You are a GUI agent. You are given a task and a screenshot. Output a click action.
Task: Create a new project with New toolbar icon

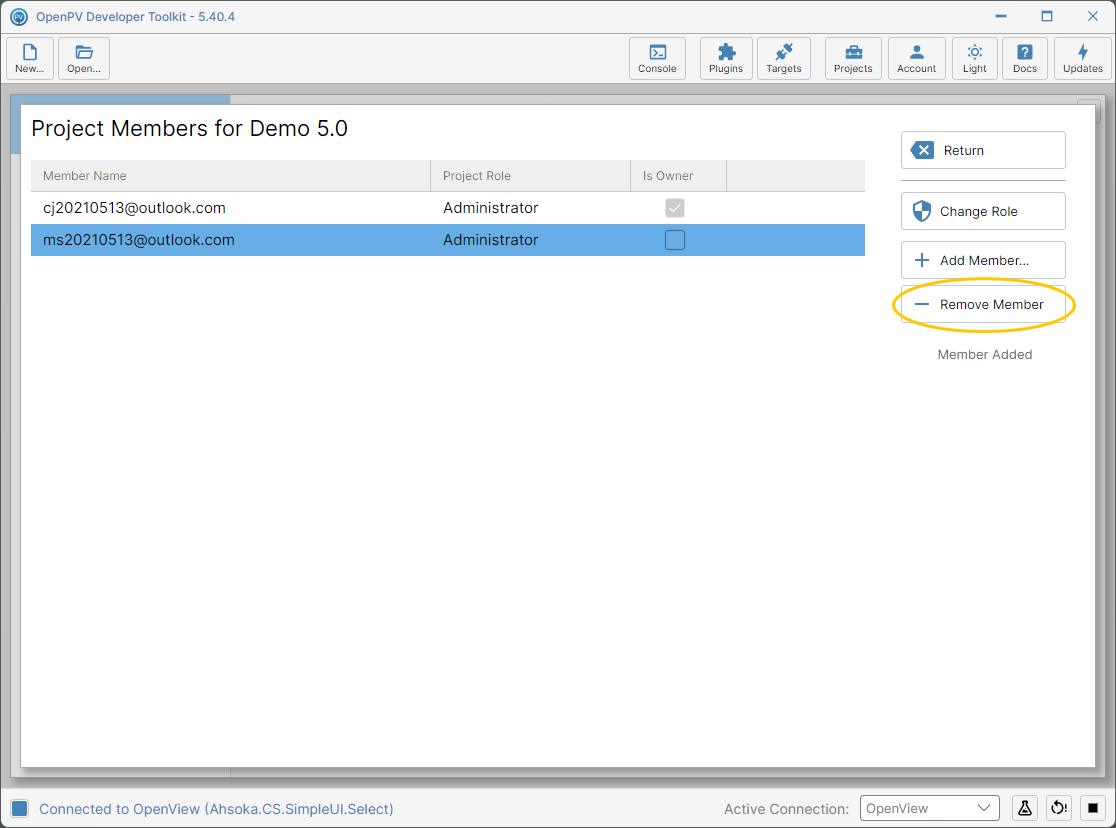(x=30, y=58)
